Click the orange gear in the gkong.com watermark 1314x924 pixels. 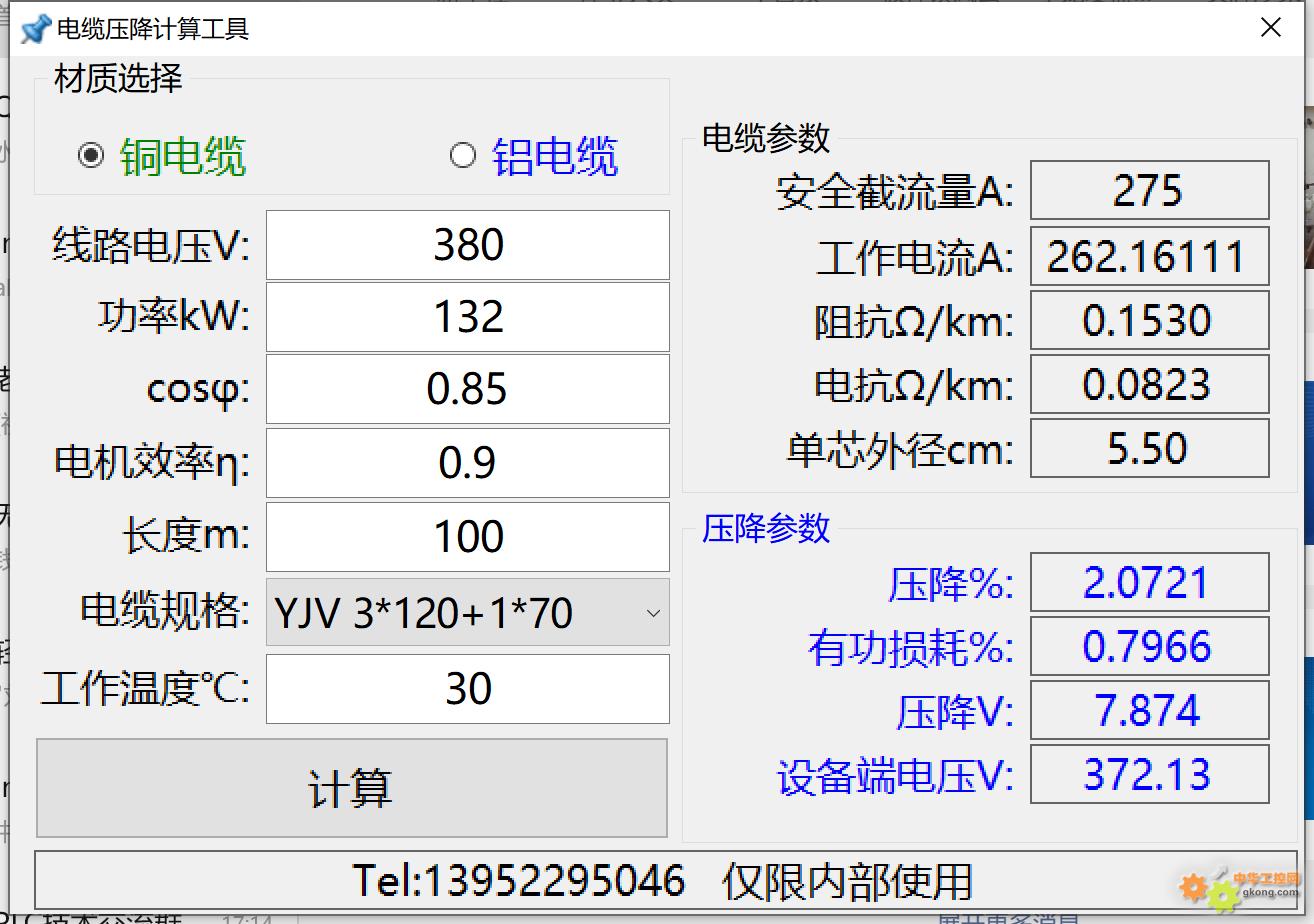pos(1195,887)
